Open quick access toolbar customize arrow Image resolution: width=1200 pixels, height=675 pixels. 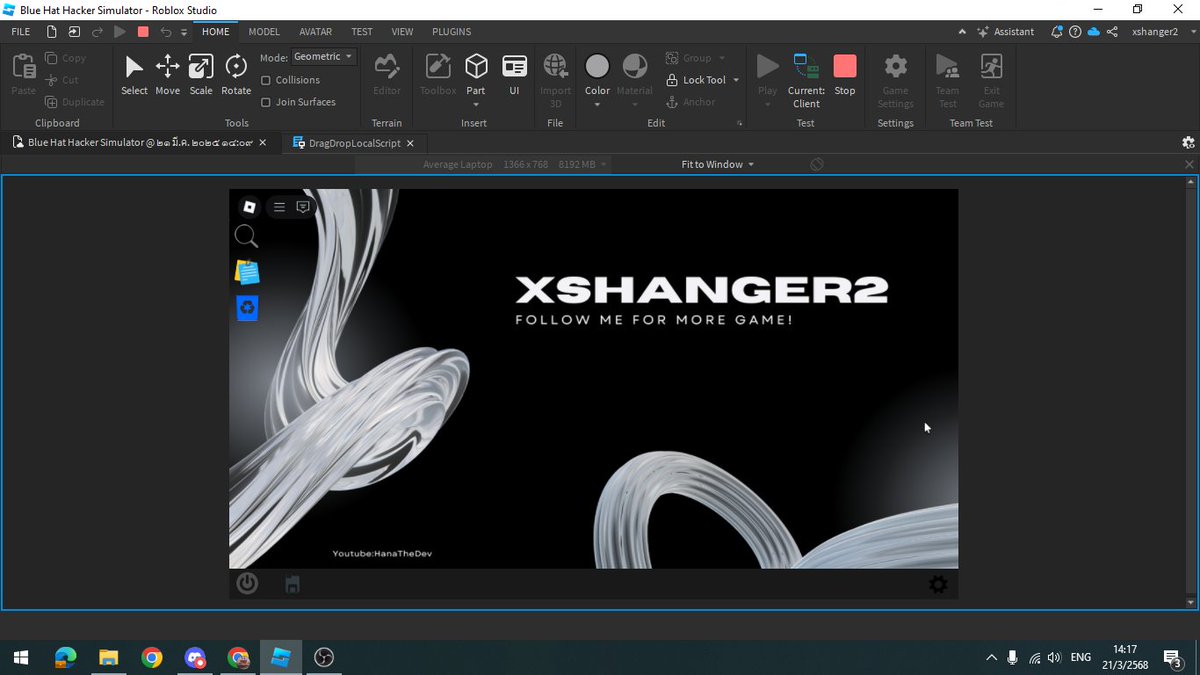[x=184, y=32]
